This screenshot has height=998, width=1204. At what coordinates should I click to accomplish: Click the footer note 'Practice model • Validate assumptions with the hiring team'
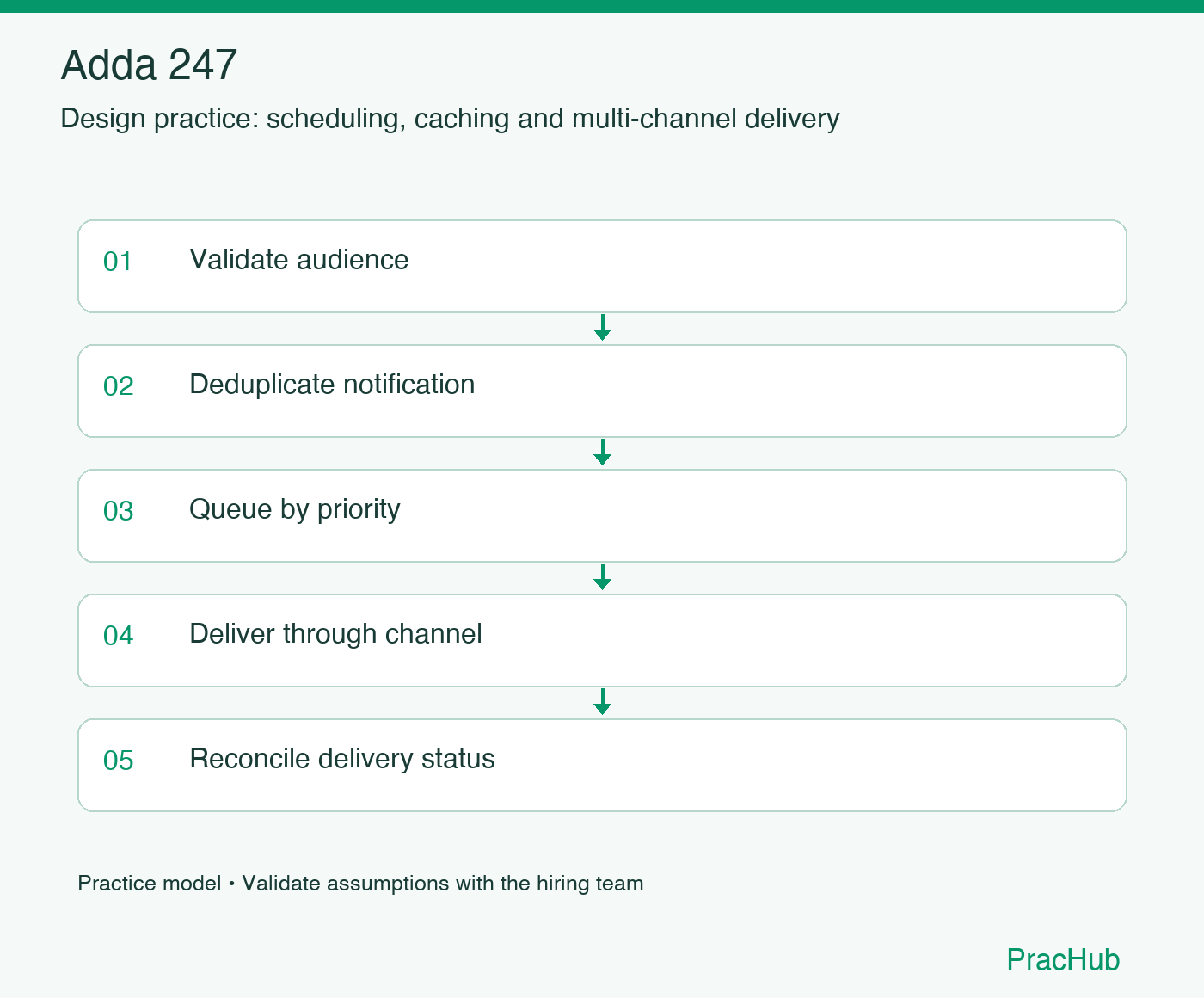coord(360,884)
